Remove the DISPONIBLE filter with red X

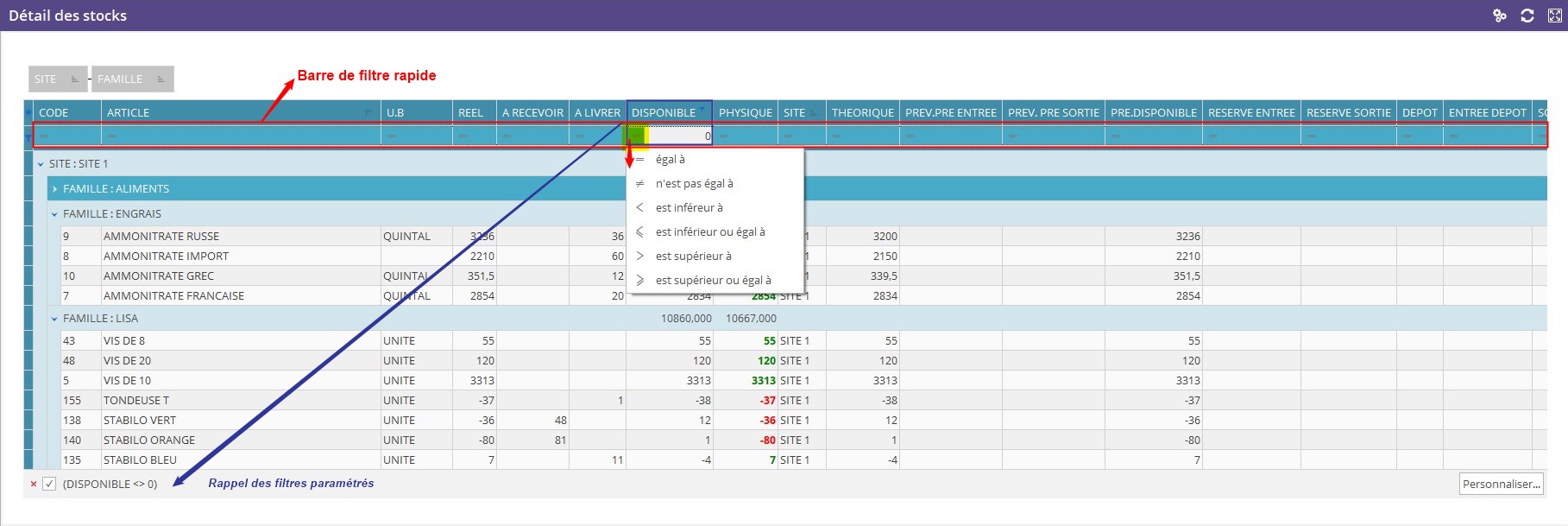[34, 485]
